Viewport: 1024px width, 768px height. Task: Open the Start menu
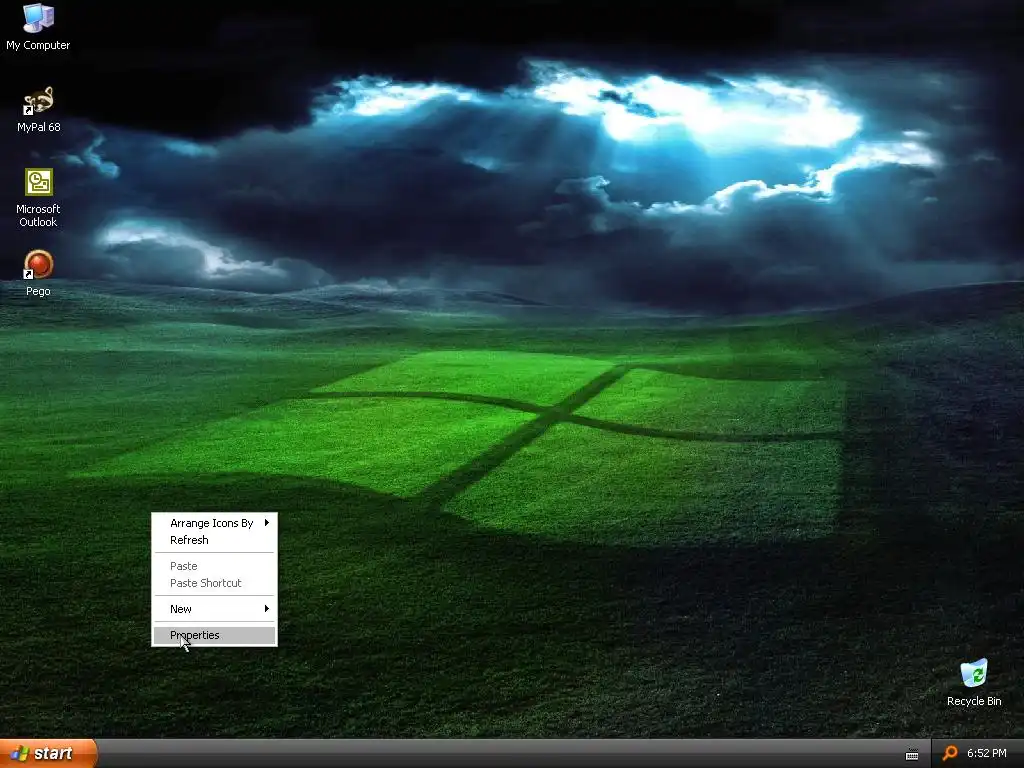coord(48,753)
